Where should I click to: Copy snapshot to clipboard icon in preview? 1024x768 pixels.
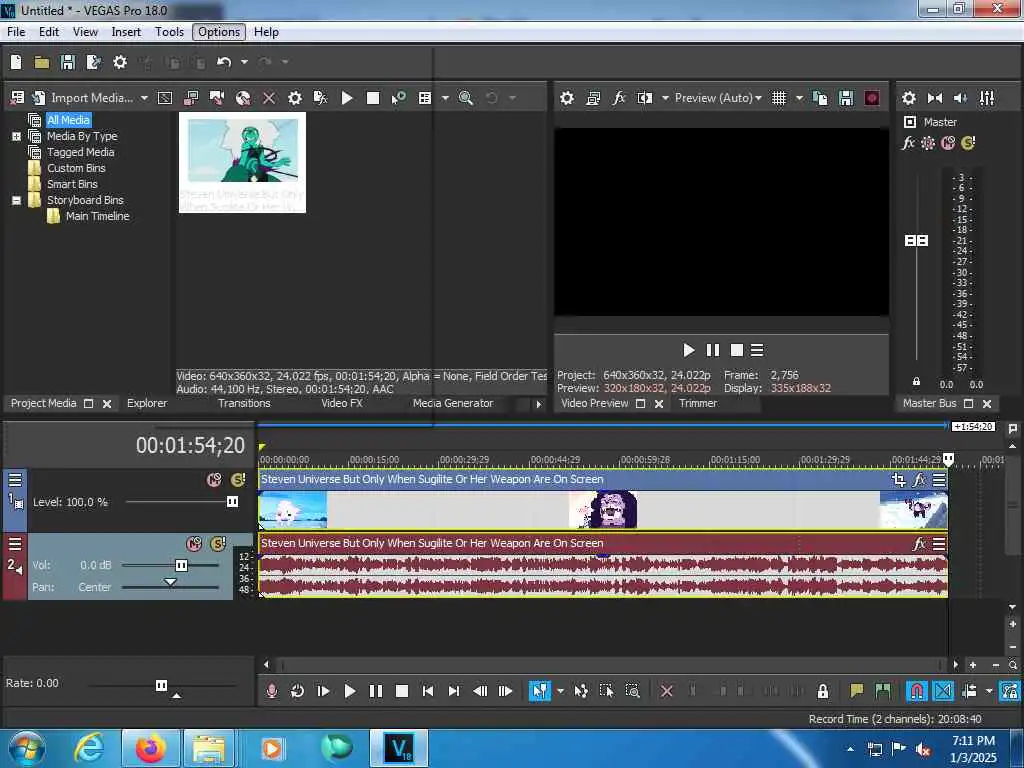tap(820, 98)
